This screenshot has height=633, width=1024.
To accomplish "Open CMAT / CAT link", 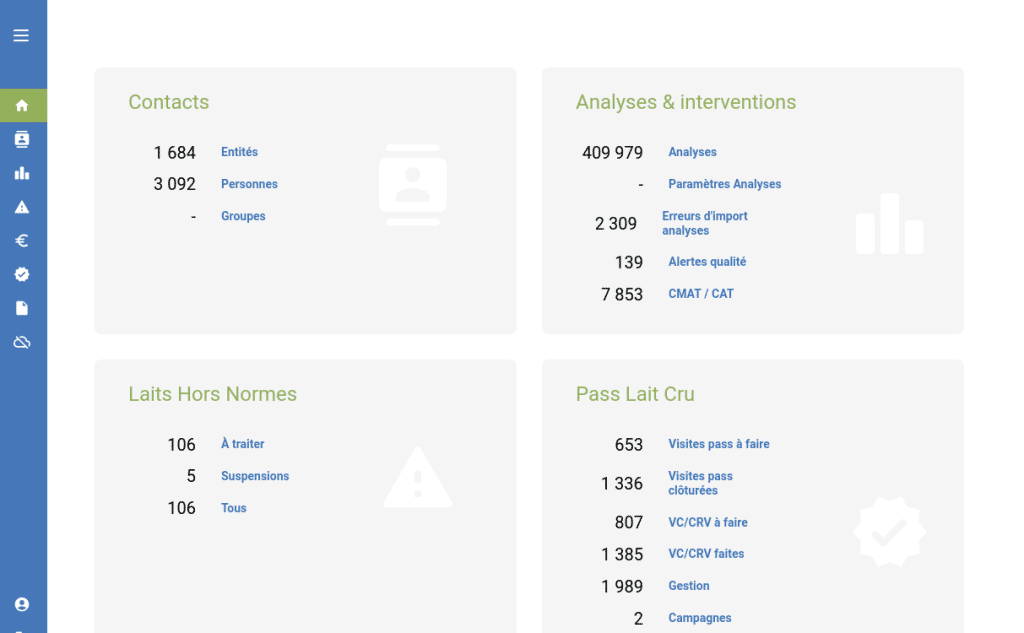I will (700, 294).
